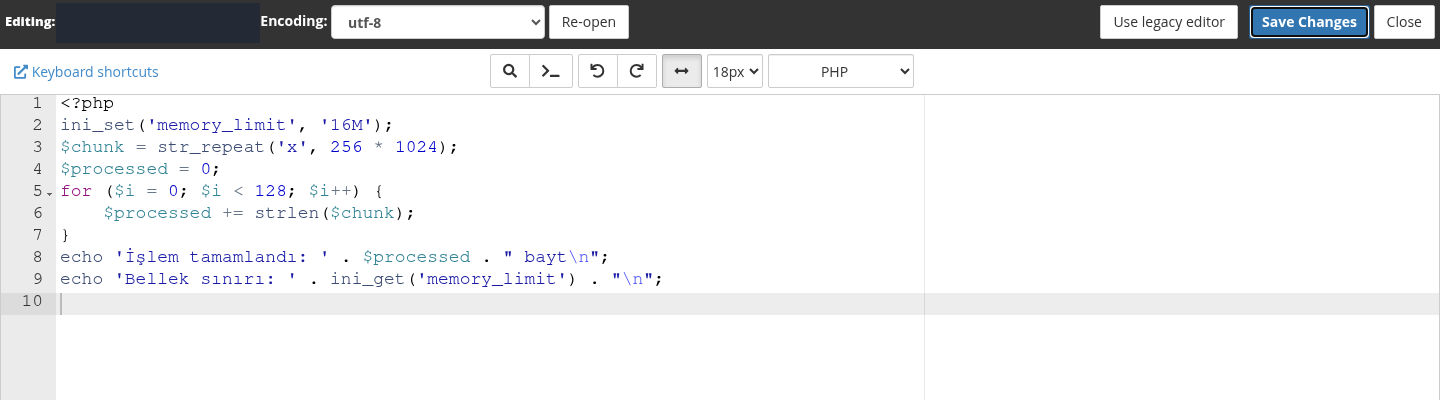Click the Re-open button
Viewport: 1440px width, 400px height.
tap(589, 22)
